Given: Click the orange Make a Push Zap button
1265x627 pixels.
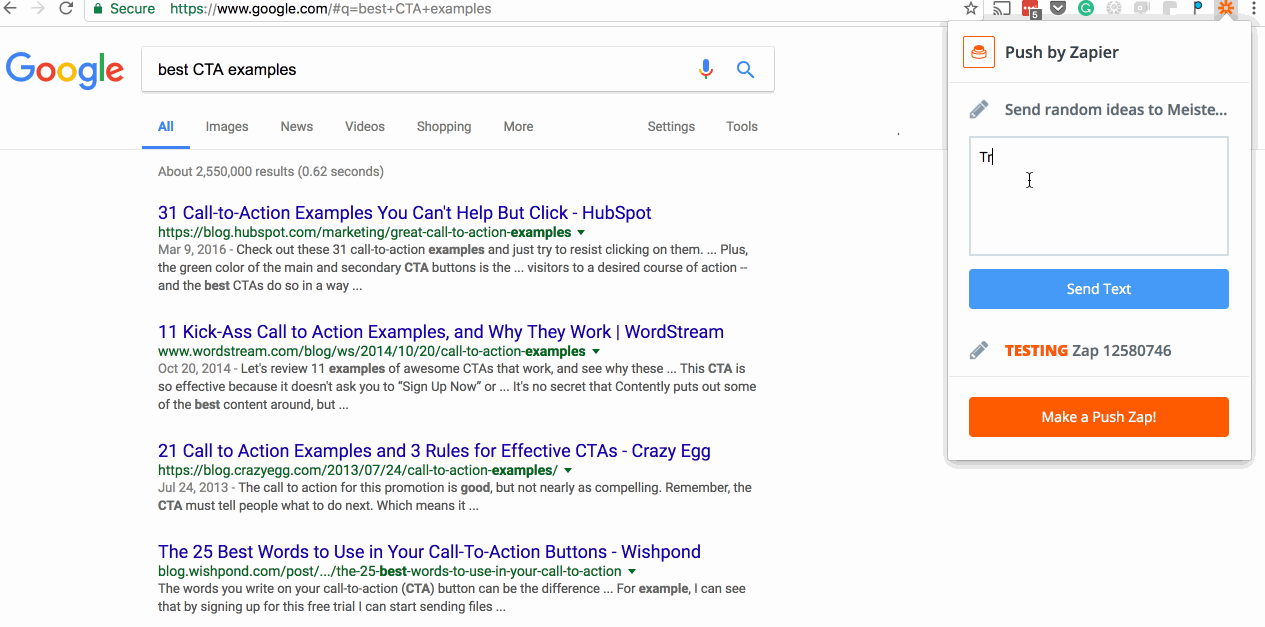Looking at the screenshot, I should coord(1098,417).
